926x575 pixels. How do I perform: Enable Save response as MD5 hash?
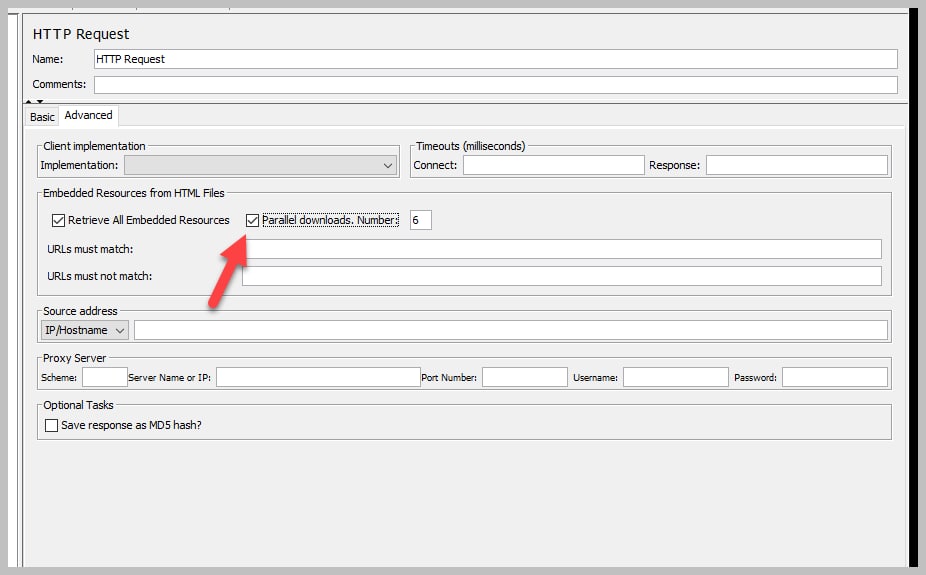click(x=51, y=425)
